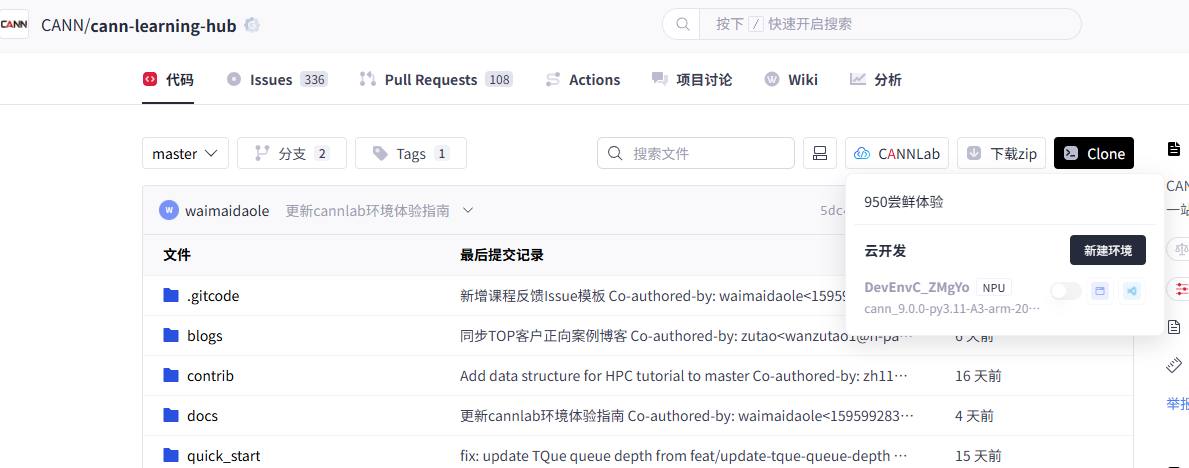Click the blogs row commit message
Screen dimensions: 1189x468
click(x=687, y=336)
